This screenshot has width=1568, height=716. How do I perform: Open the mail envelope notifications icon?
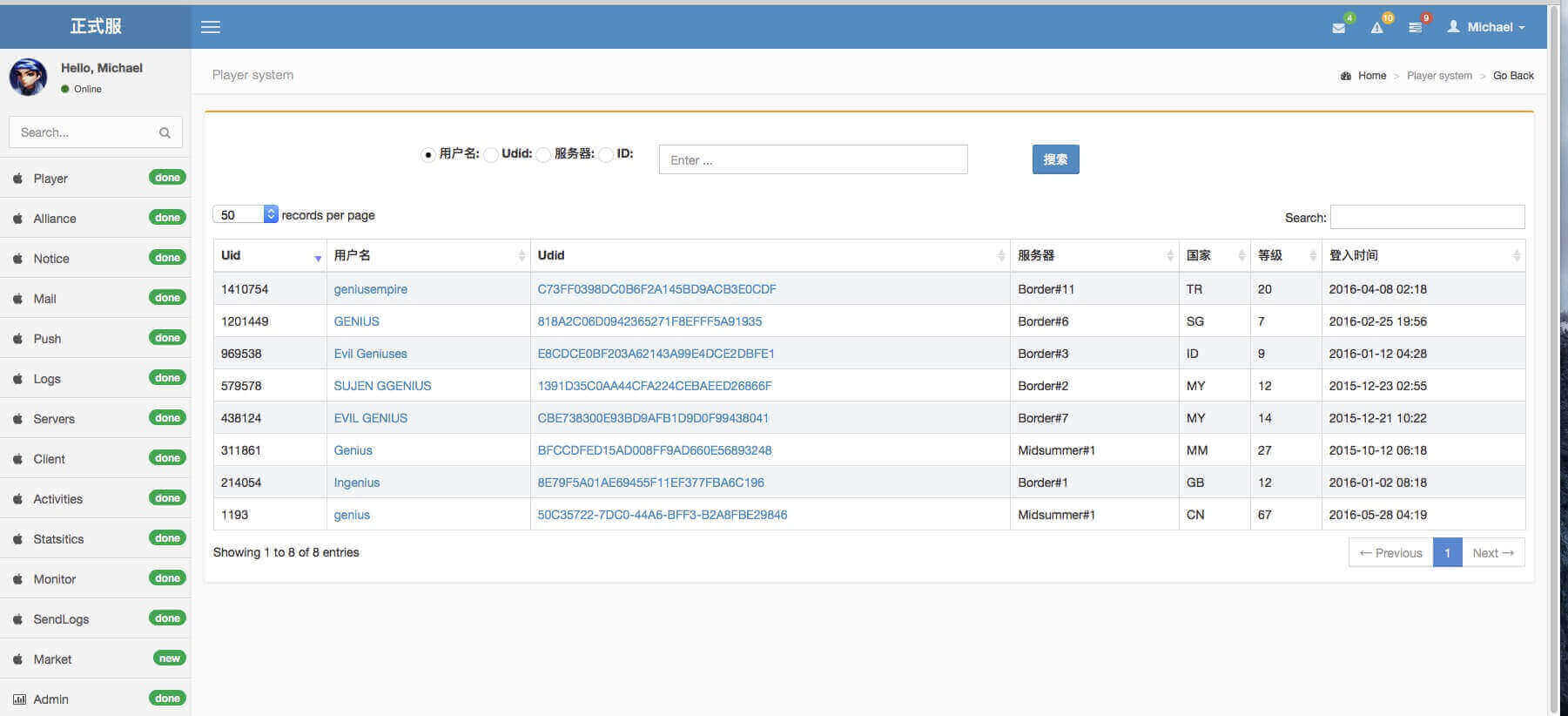pyautogui.click(x=1338, y=28)
